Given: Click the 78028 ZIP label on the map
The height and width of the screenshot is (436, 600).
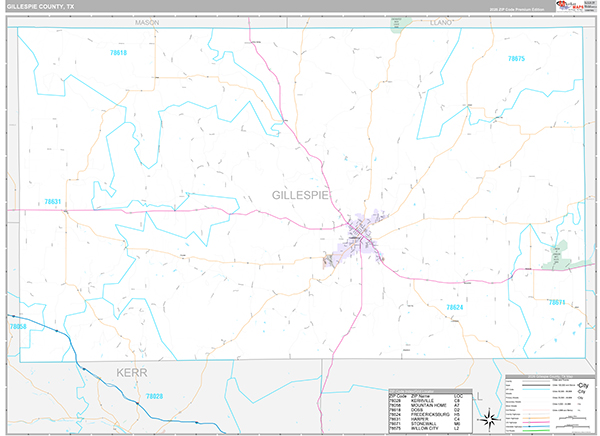Looking at the screenshot, I should (154, 396).
